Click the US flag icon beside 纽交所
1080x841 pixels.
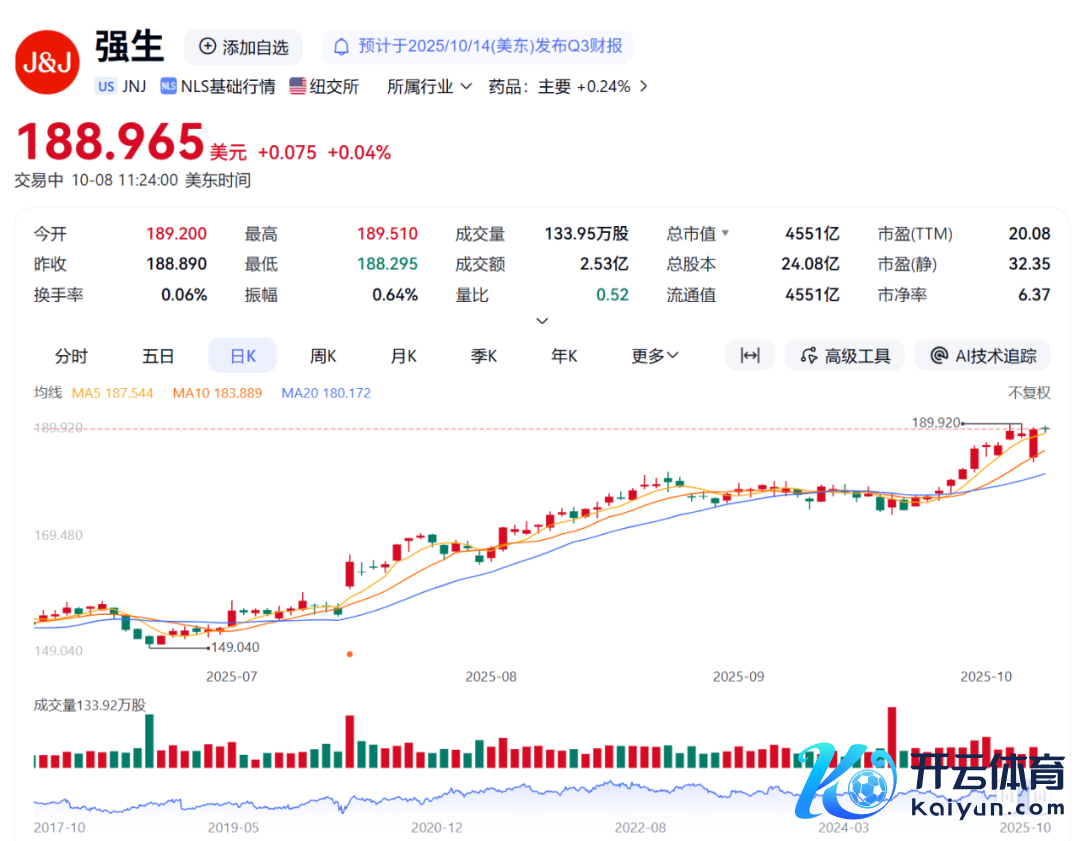(x=298, y=86)
